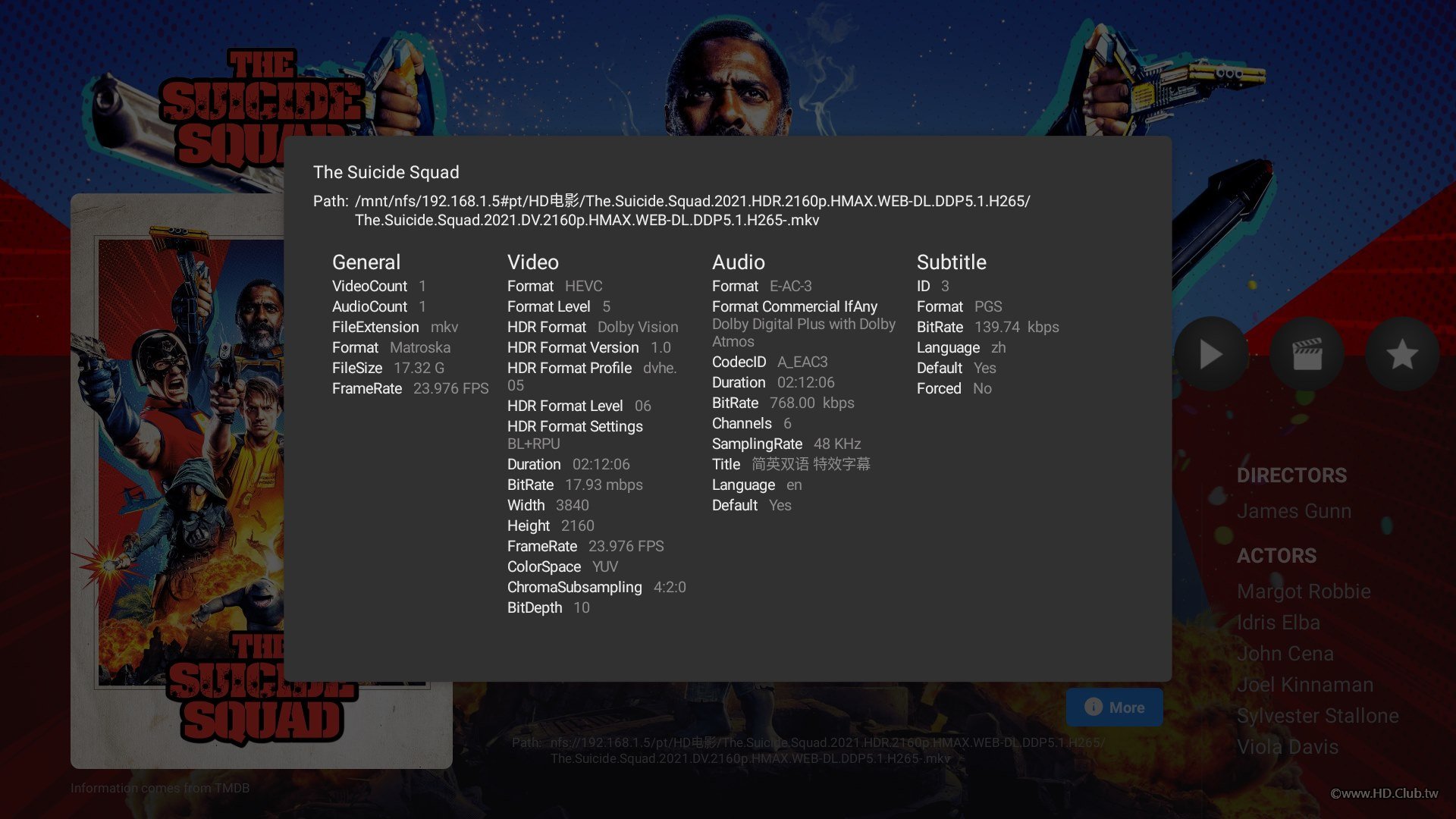Click the blue More button

coord(1114,707)
